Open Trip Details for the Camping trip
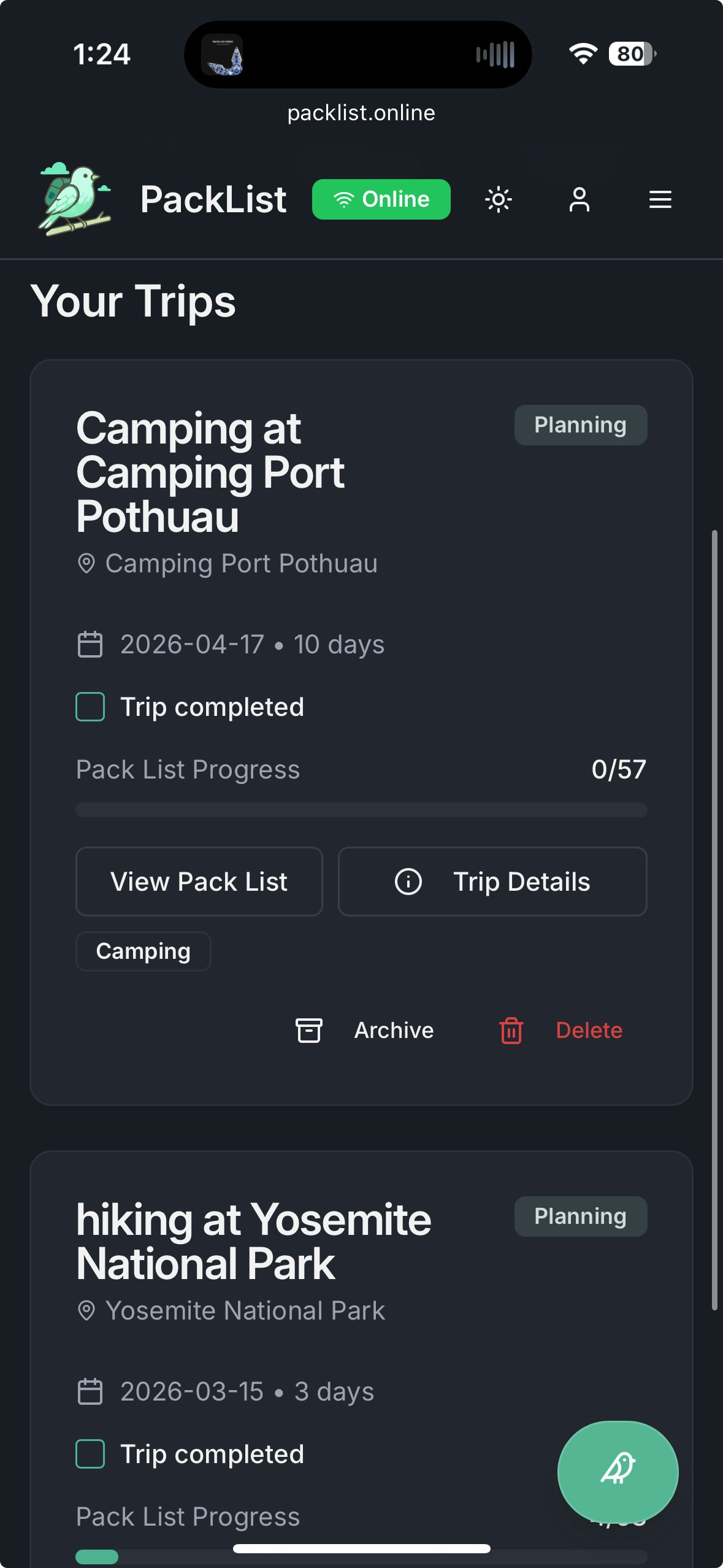 [x=492, y=882]
